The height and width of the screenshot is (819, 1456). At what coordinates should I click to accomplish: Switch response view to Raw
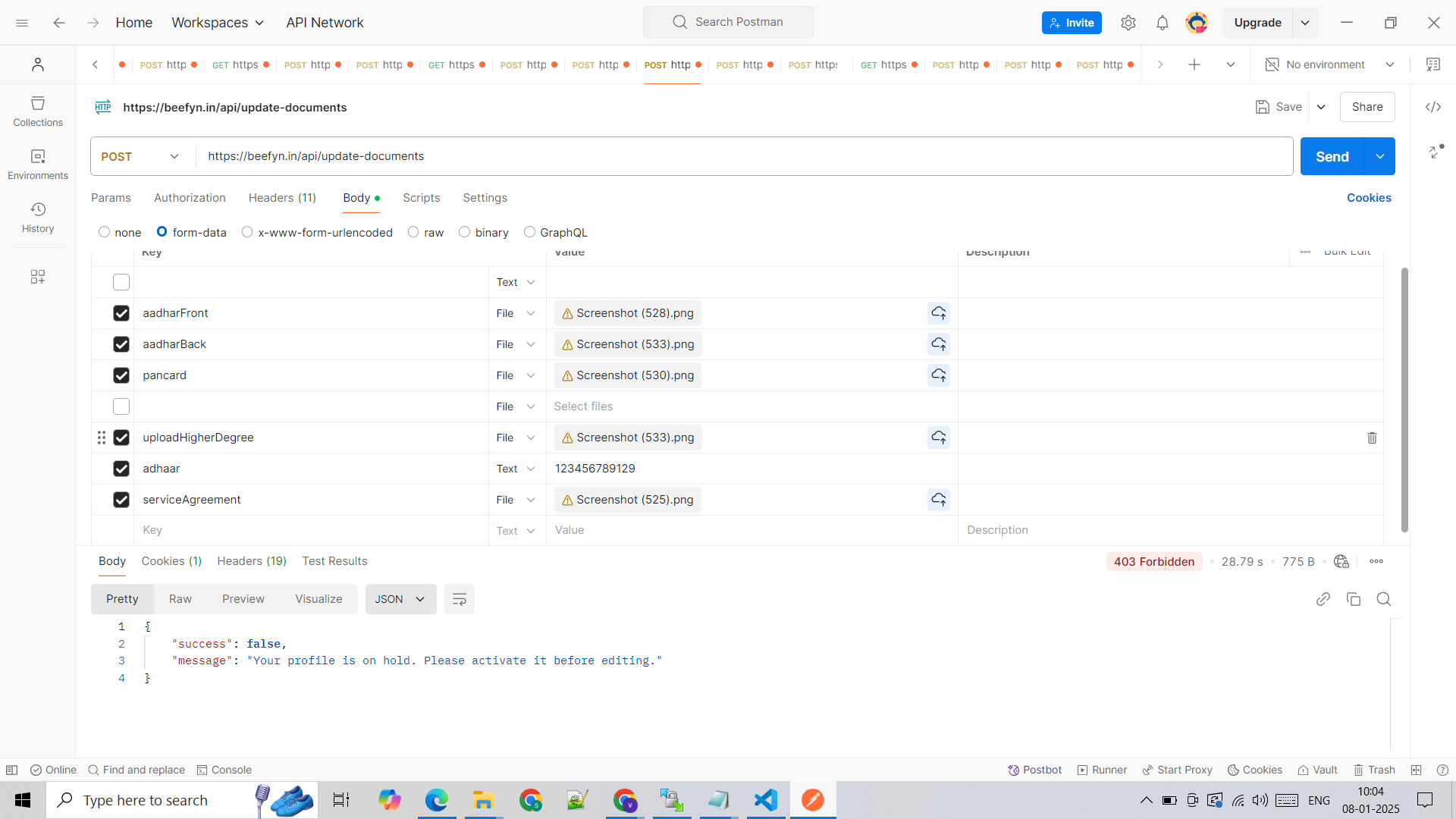point(180,599)
